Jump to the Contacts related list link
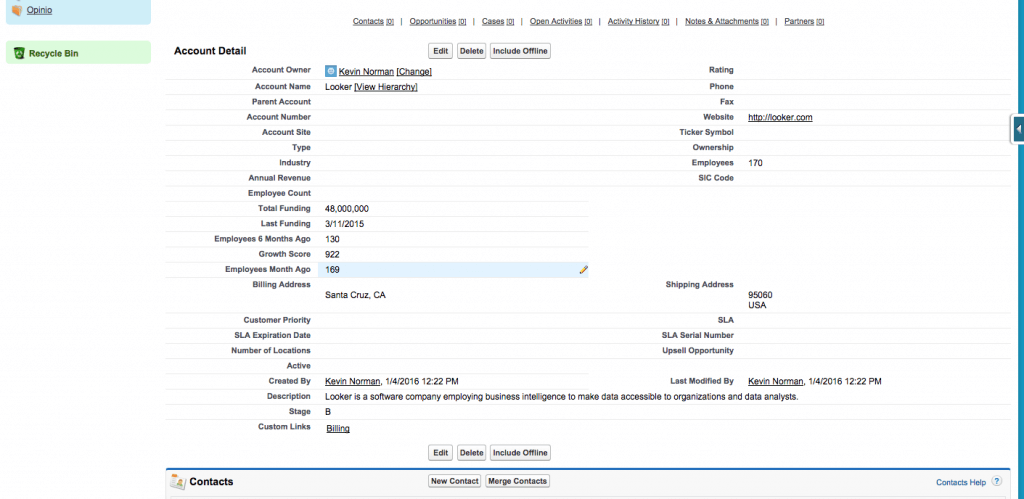1024x499 pixels. 368,21
